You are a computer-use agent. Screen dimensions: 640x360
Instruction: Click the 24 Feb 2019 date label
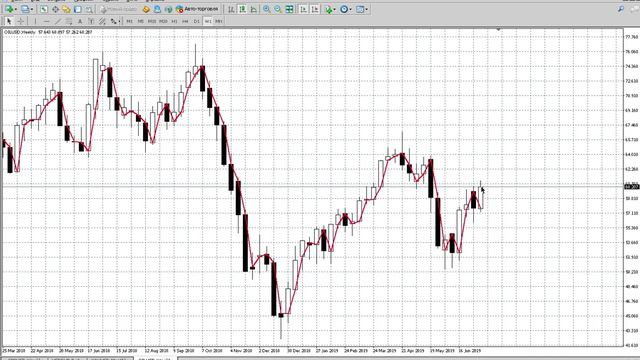click(x=356, y=351)
